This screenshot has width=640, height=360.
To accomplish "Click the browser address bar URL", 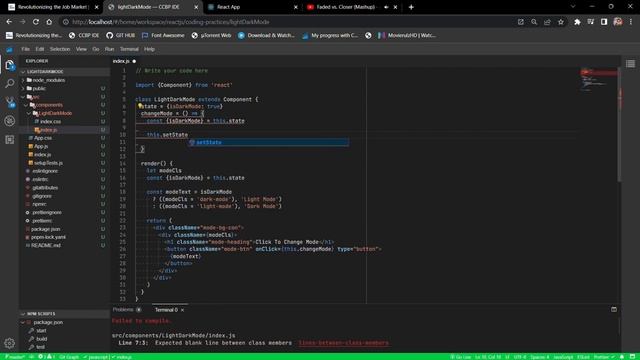I will coord(171,22).
